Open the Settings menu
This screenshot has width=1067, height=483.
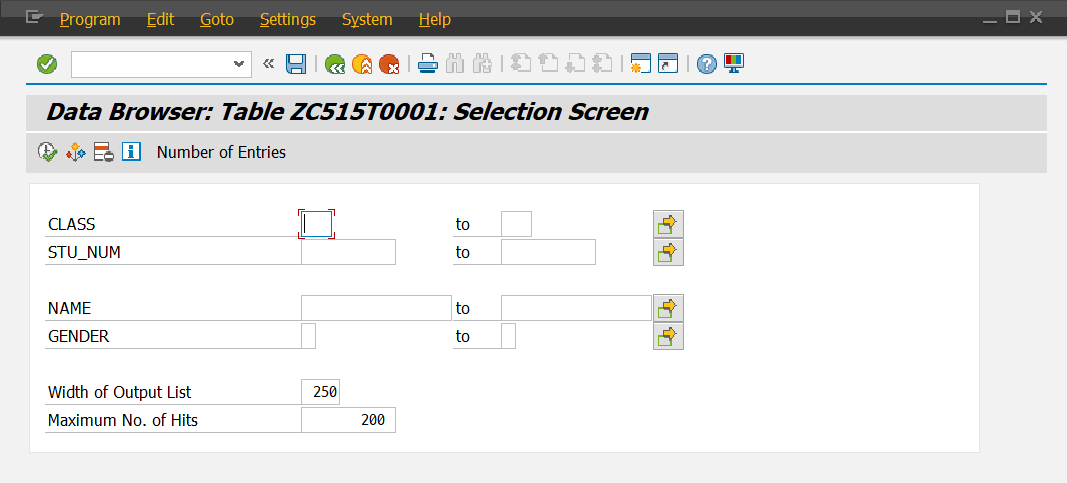(288, 20)
